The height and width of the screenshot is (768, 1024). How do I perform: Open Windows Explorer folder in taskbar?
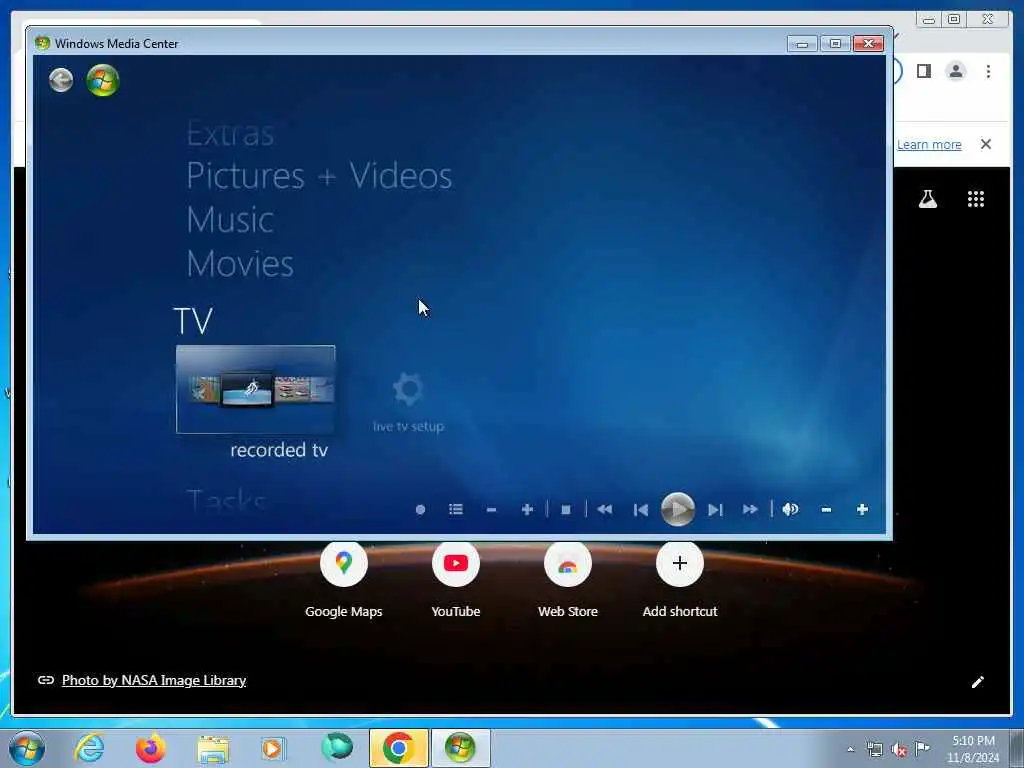[213, 748]
